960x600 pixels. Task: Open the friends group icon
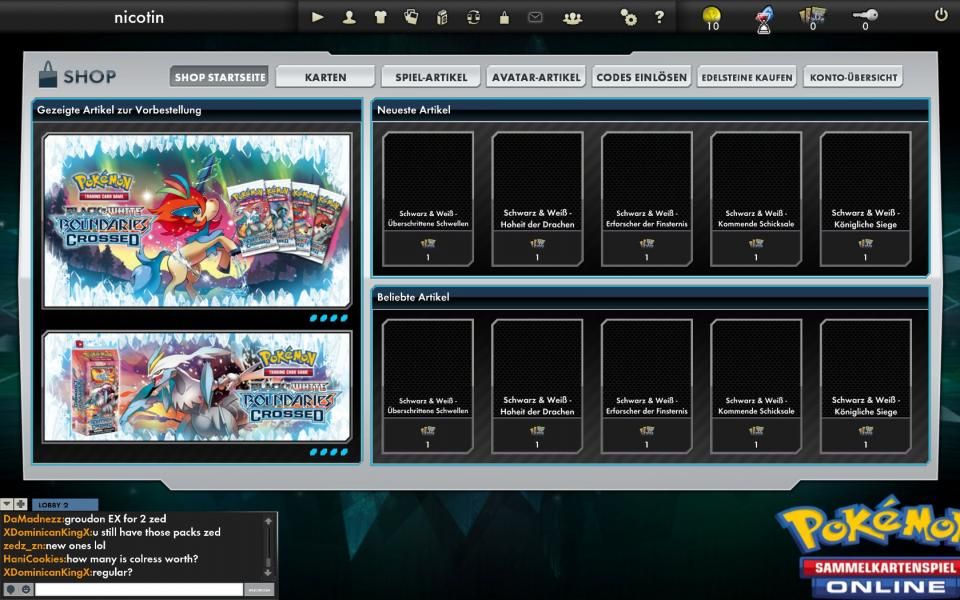pyautogui.click(x=572, y=18)
